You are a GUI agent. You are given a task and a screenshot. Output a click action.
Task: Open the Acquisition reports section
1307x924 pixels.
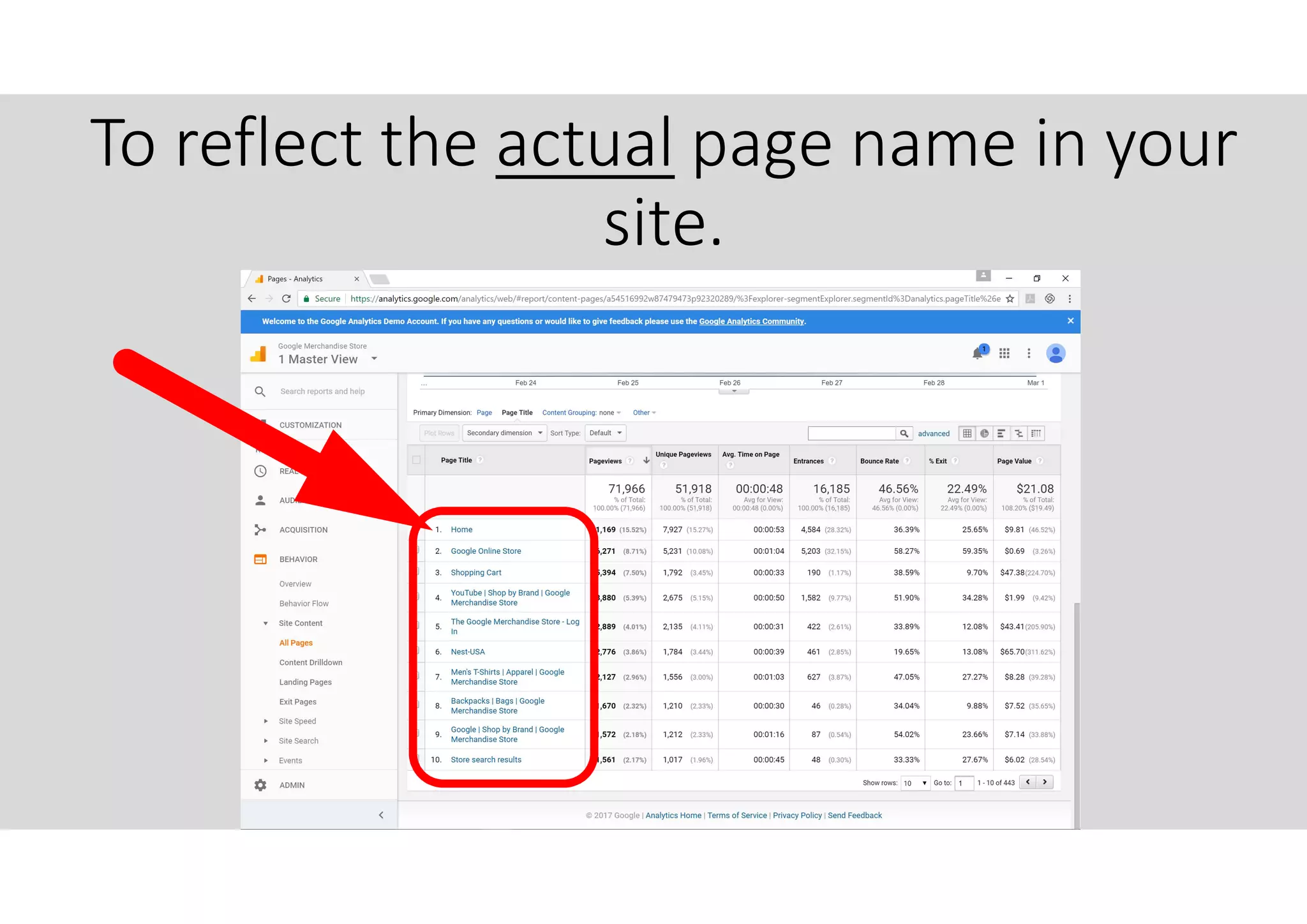click(303, 530)
